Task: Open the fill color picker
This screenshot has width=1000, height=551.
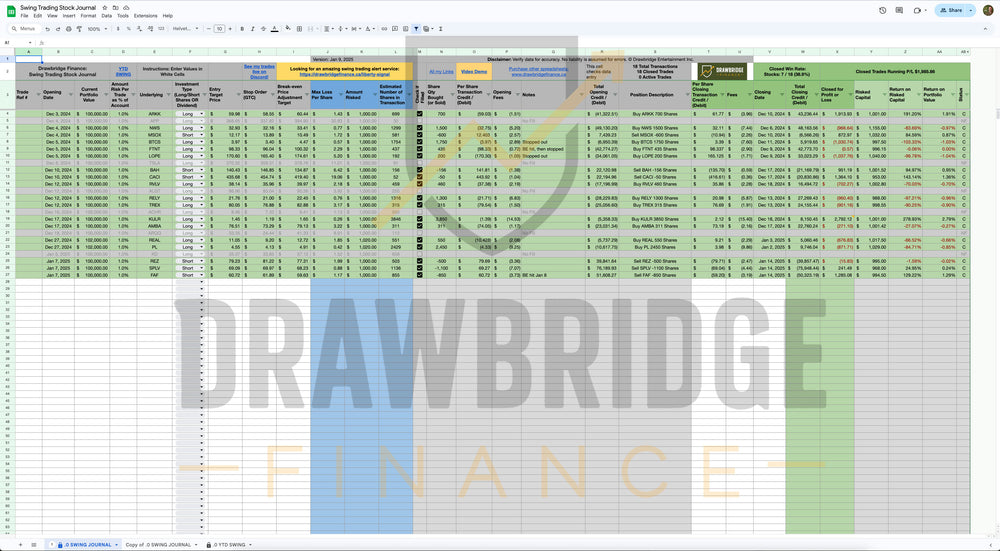Action: click(288, 29)
